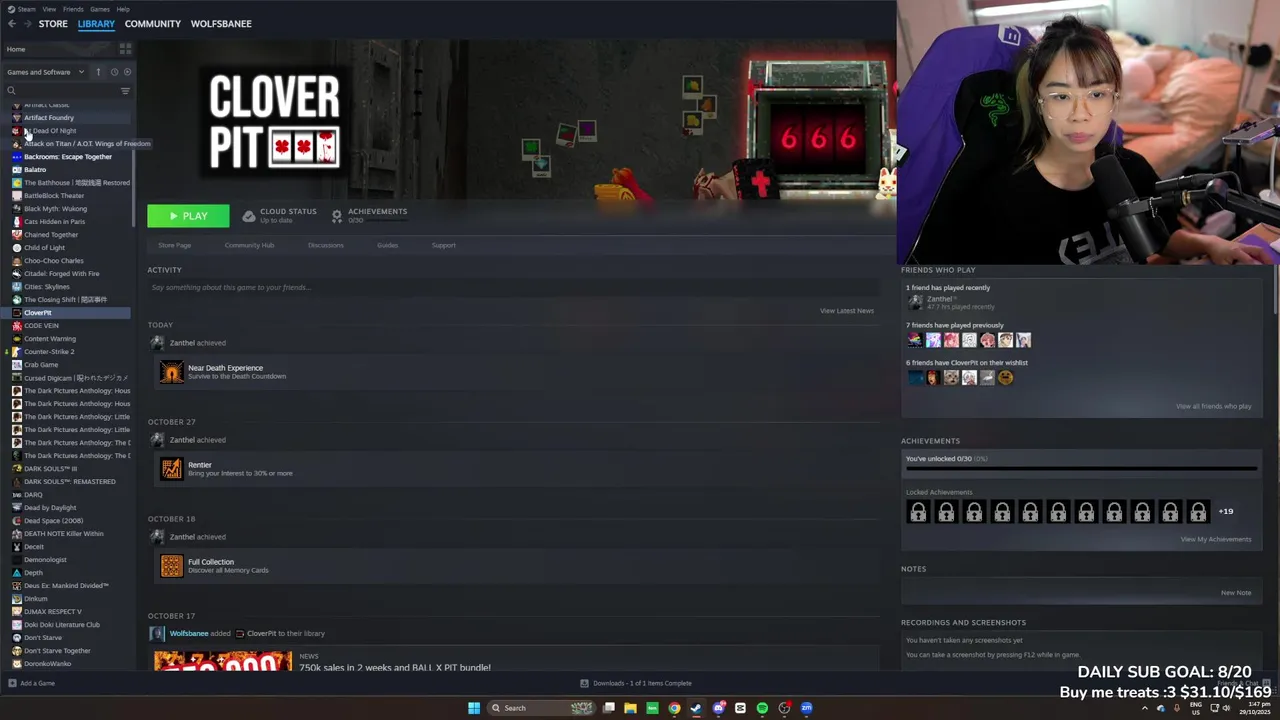The width and height of the screenshot is (1280, 720).
Task: Select Cities: Skylines in the game list
Action: coord(47,287)
